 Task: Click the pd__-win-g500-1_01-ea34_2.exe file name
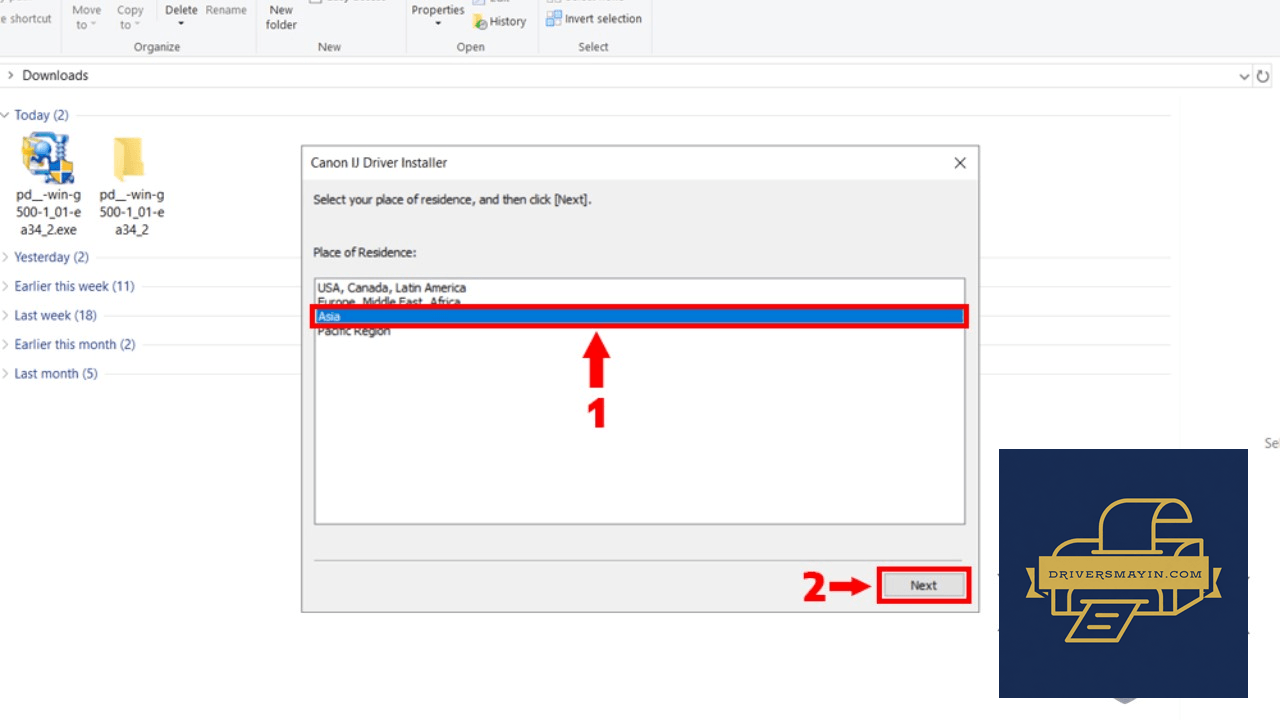47,212
